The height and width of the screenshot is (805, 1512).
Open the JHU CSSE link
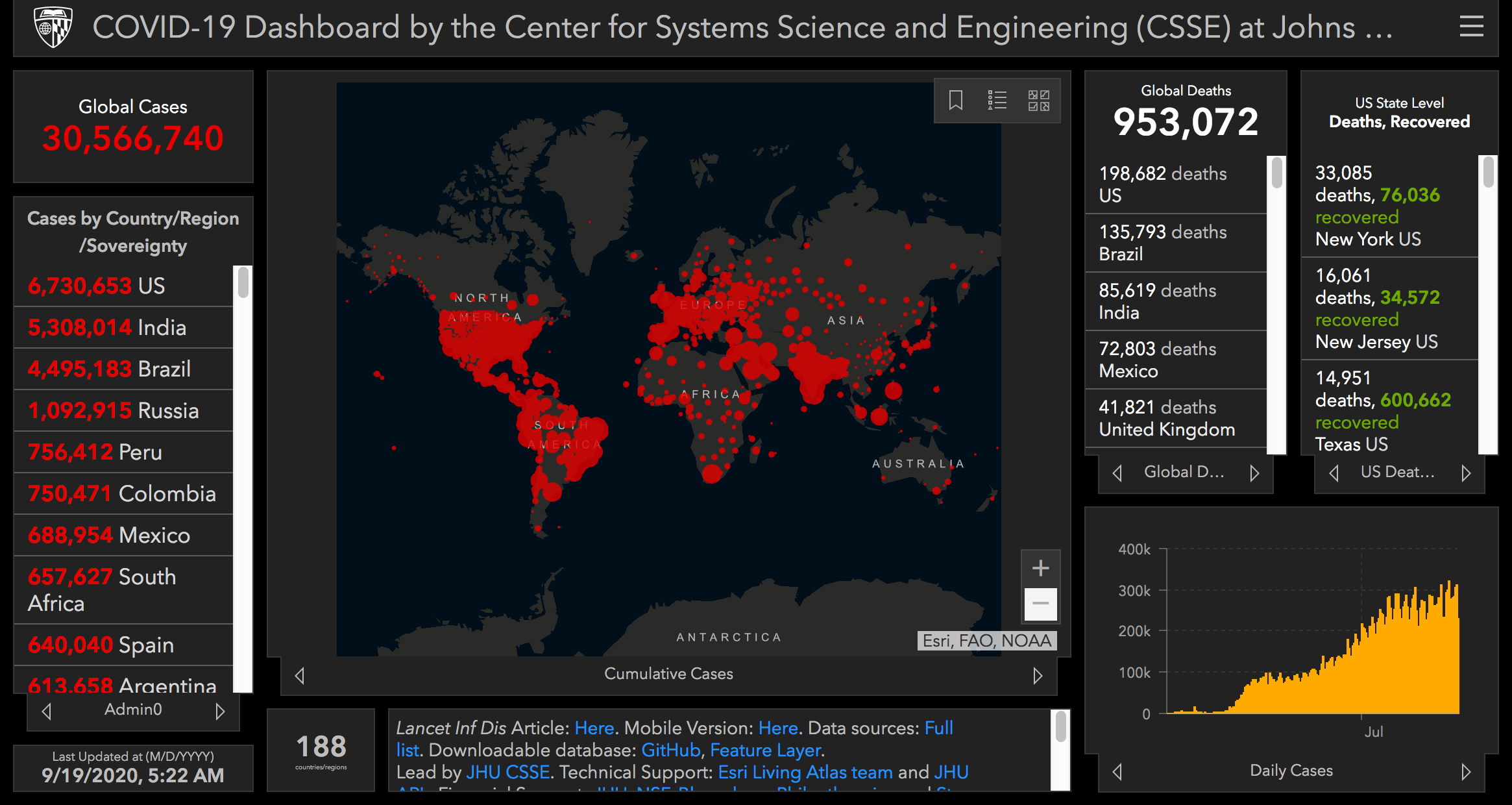tap(508, 773)
